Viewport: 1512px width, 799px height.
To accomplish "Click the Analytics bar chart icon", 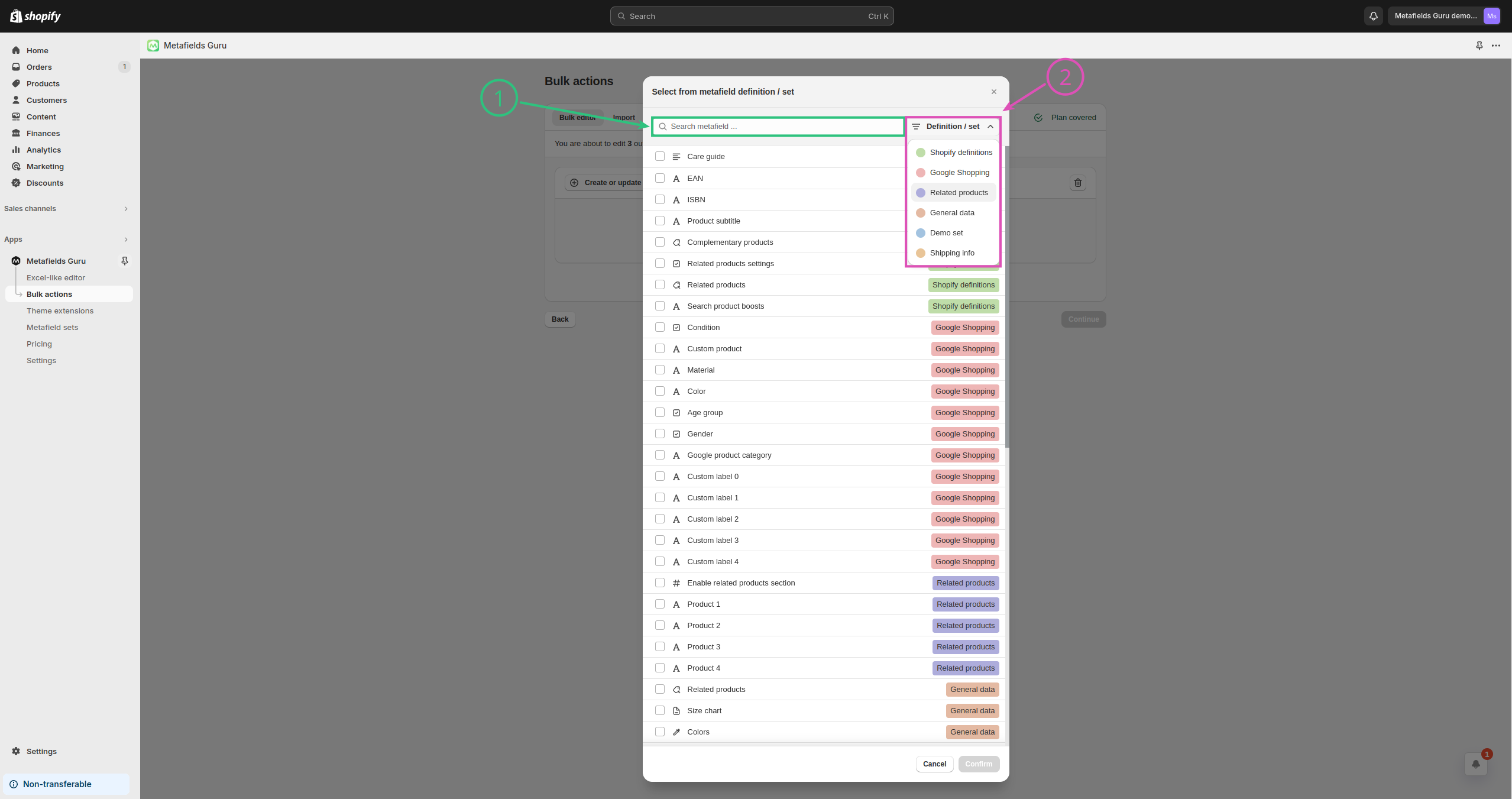I will (x=16, y=150).
